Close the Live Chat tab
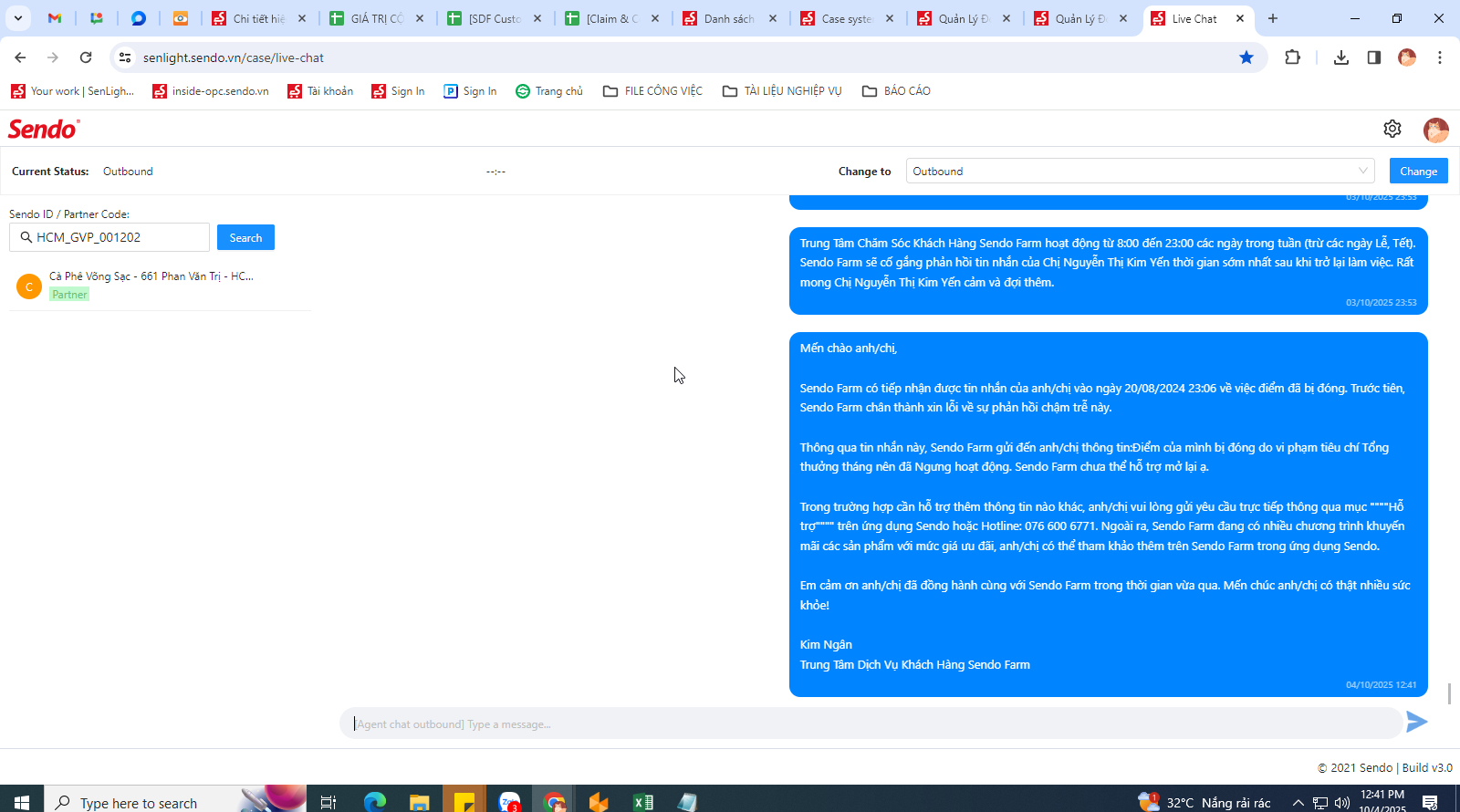 click(x=1240, y=18)
